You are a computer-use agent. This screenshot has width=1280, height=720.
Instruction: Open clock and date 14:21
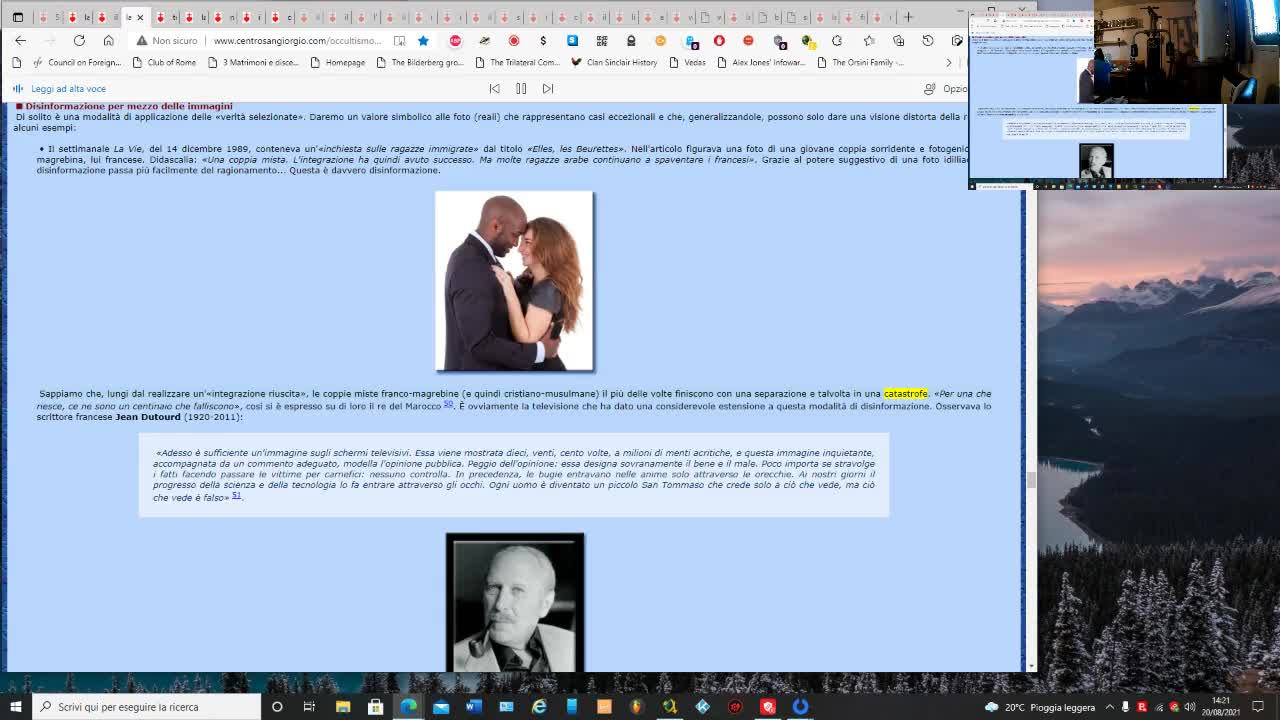1221,707
